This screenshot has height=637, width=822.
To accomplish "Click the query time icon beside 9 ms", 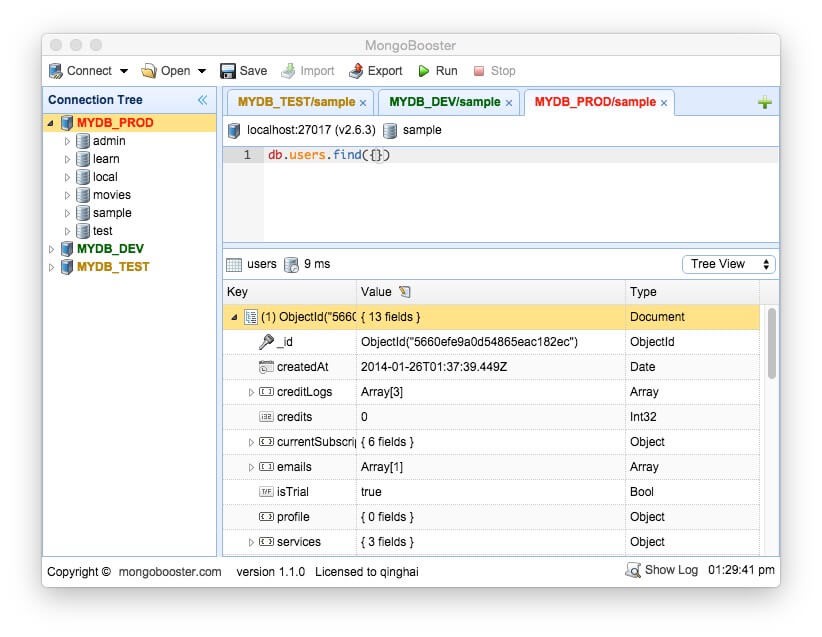I will tap(291, 264).
